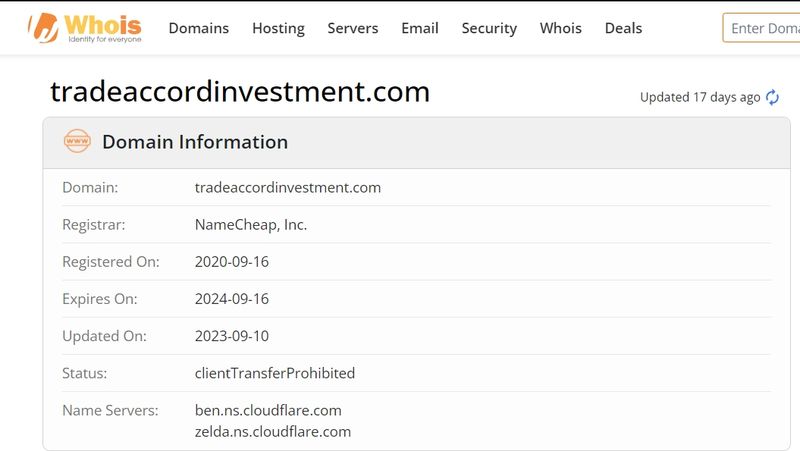Click the tradeaccordinvestment.com page heading
This screenshot has width=800, height=451.
tap(240, 92)
